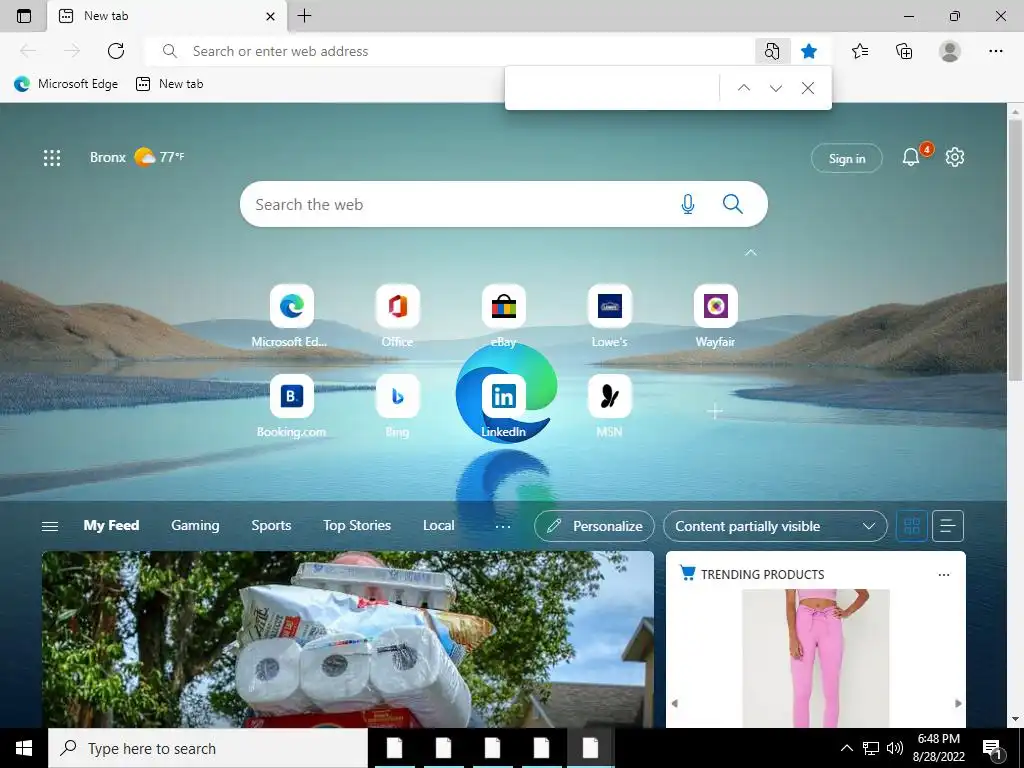Click the Sign in button
This screenshot has width=1024, height=768.
(x=846, y=158)
